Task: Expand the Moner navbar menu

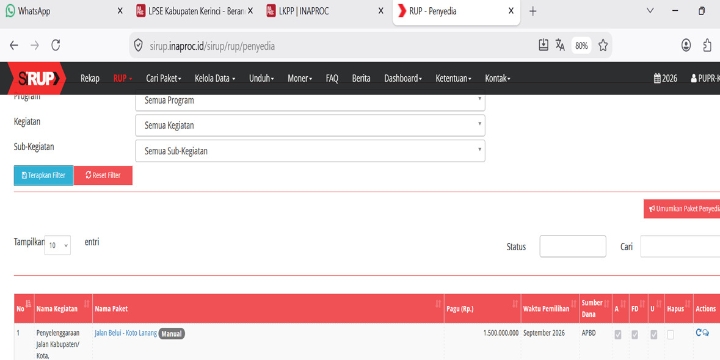Action: [x=299, y=79]
